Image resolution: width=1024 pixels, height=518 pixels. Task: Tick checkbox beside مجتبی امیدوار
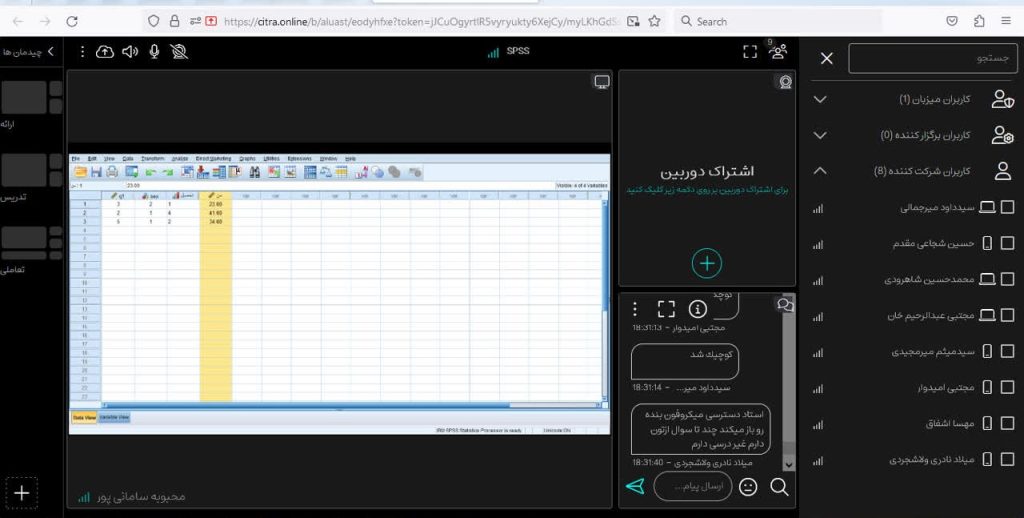click(1007, 387)
